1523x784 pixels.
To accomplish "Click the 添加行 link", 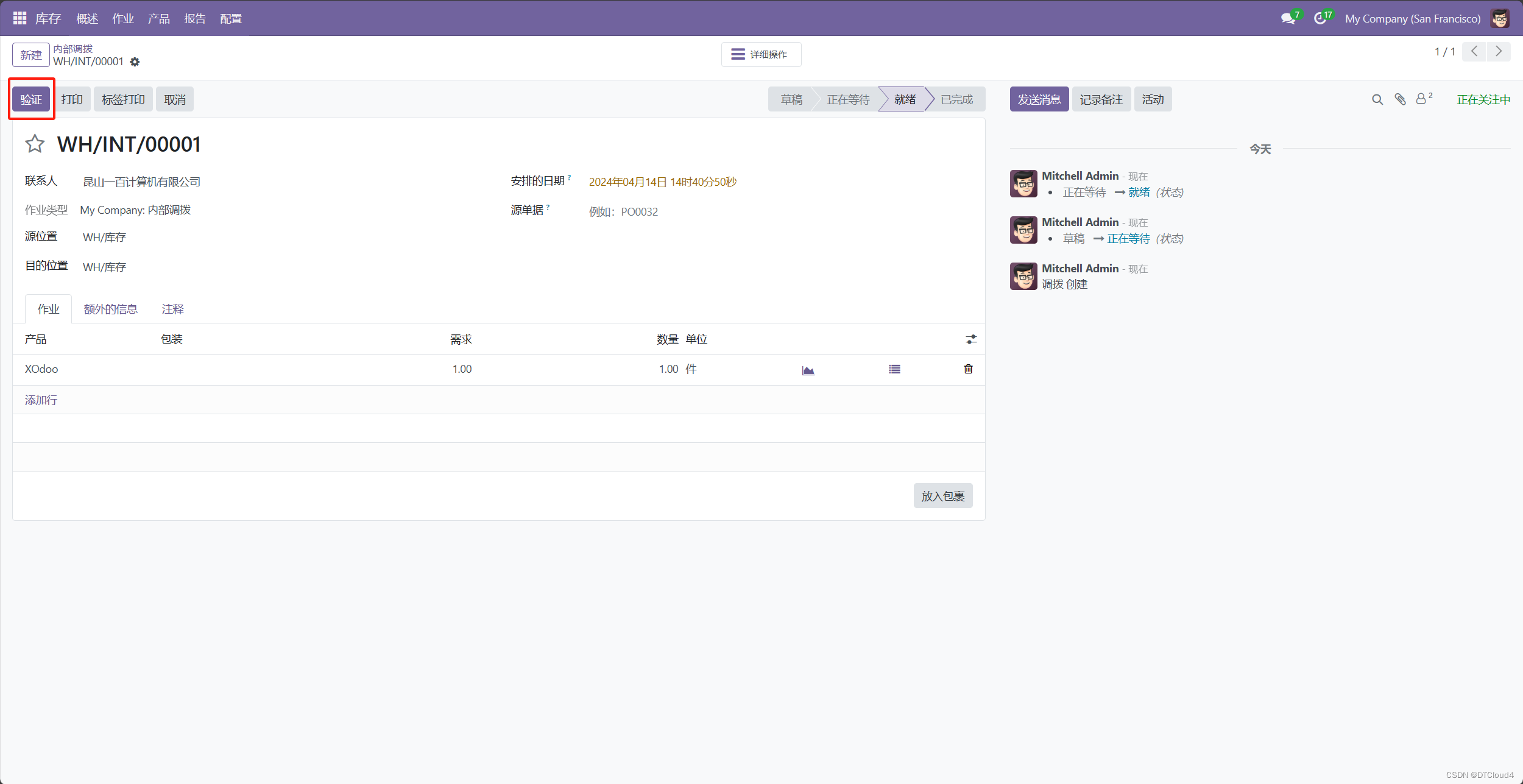I will pos(41,400).
